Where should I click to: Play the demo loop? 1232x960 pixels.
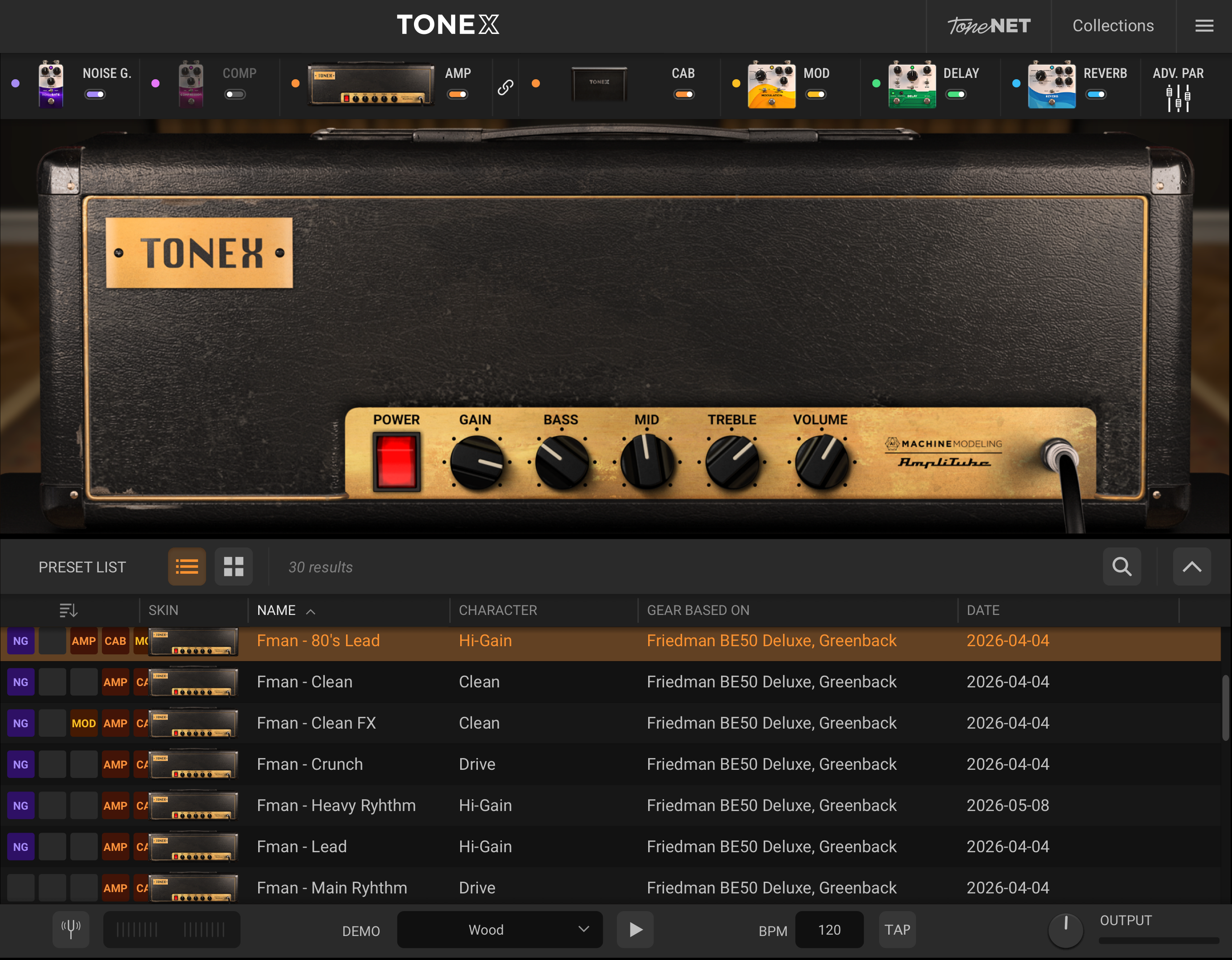coord(635,930)
